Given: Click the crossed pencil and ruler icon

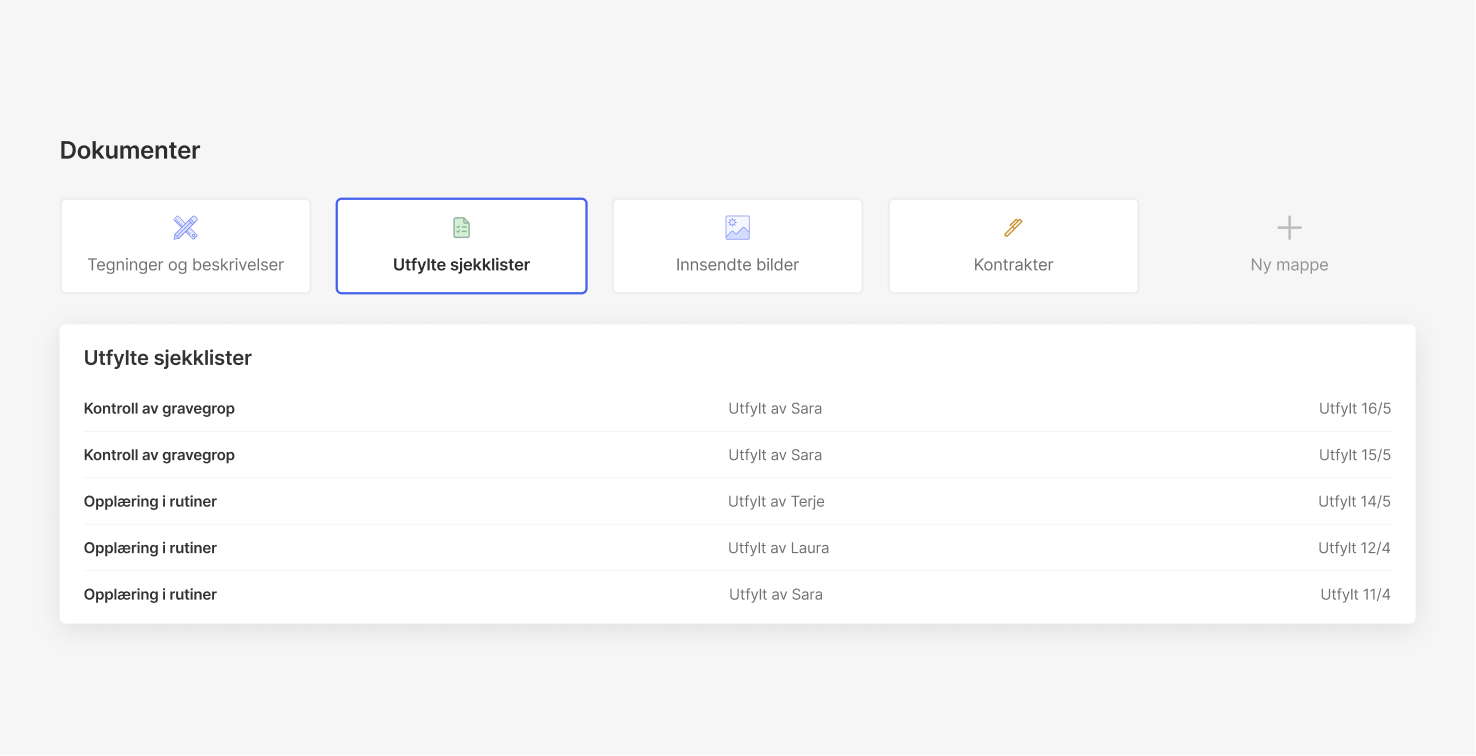Looking at the screenshot, I should 185,228.
